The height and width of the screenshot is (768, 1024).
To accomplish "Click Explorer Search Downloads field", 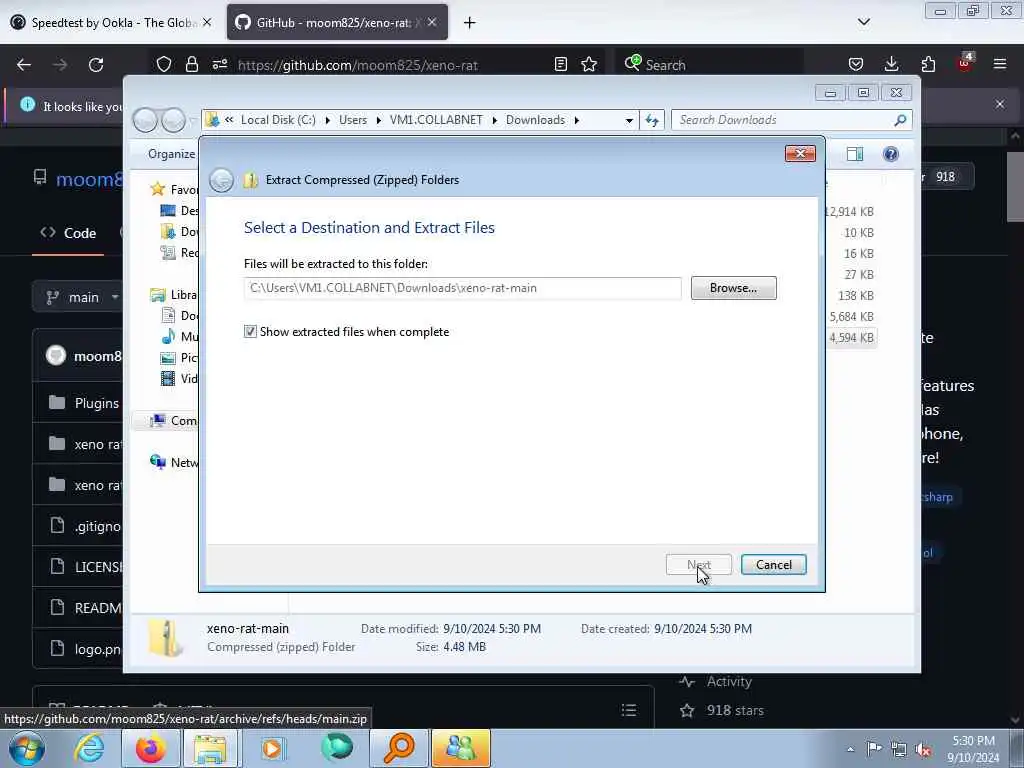I will [x=791, y=120].
